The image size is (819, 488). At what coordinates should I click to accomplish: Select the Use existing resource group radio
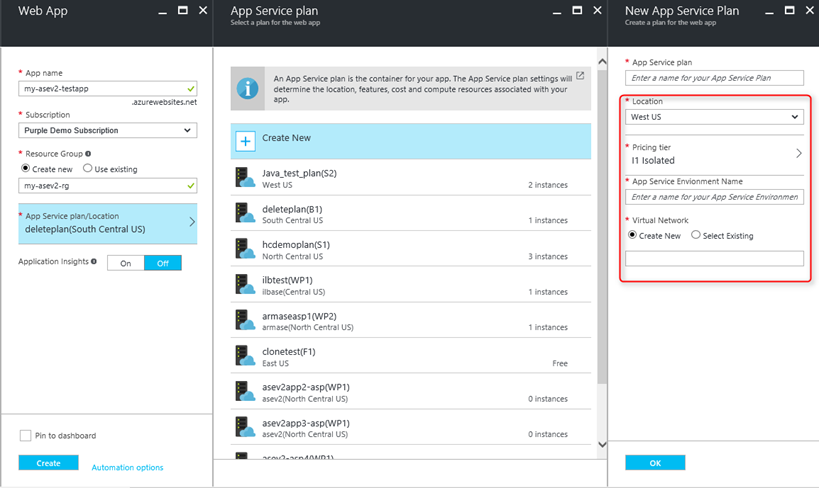point(87,168)
